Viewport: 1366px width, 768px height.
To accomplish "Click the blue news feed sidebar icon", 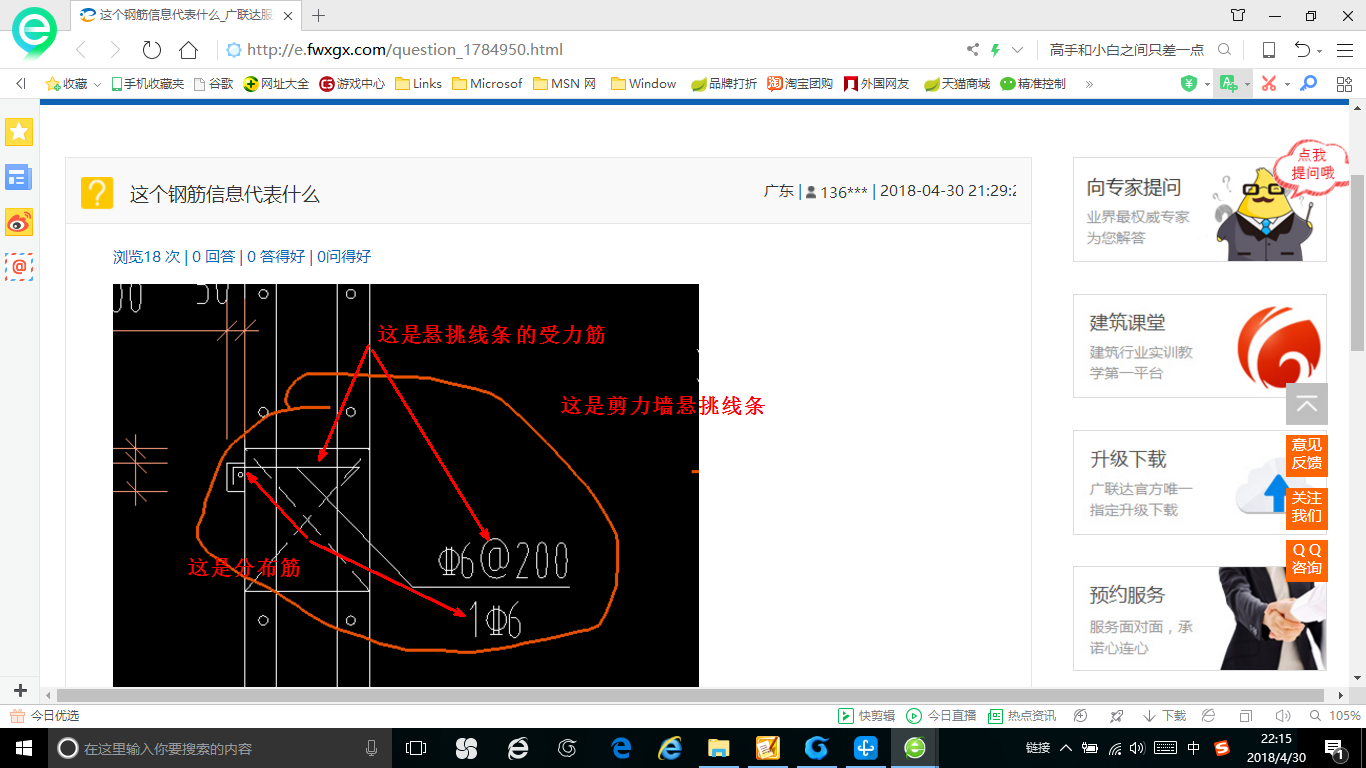I will [x=19, y=177].
